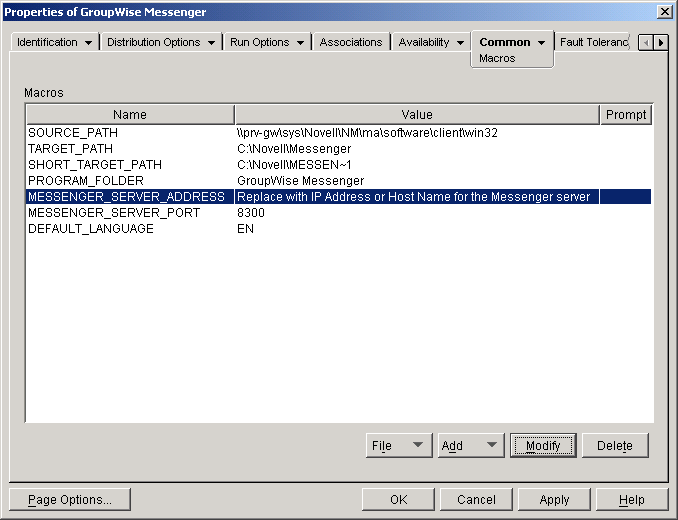This screenshot has height=520, width=678.
Task: Expand the Identification tab dropdown arrow
Action: 89,43
